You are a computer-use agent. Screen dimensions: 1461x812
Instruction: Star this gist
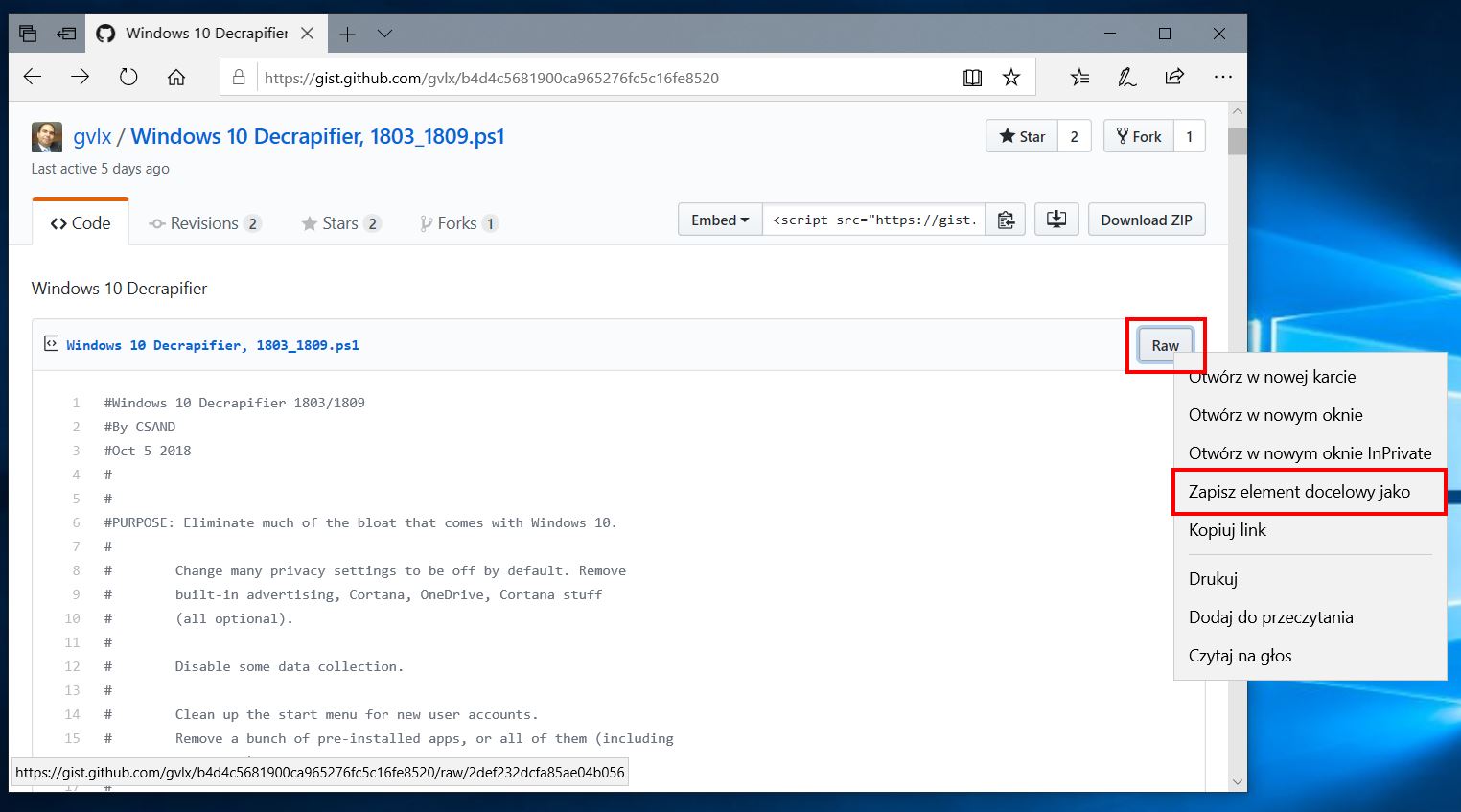point(1022,136)
